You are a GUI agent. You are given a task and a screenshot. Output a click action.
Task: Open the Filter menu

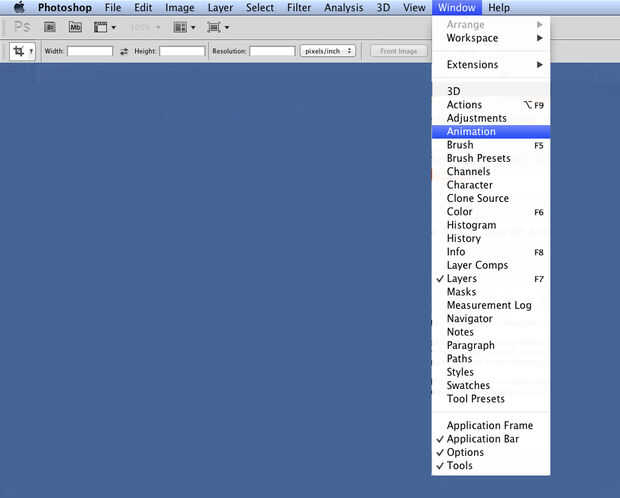click(299, 8)
